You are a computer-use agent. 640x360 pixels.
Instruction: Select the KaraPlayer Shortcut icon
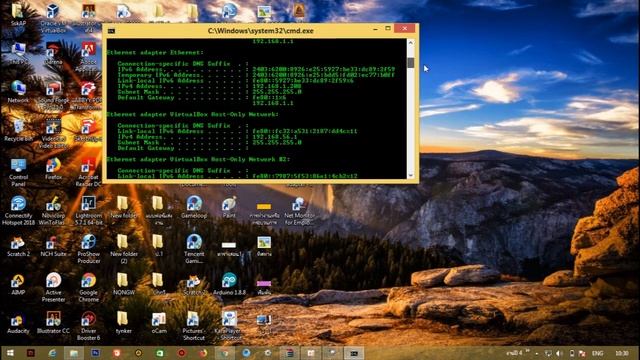point(229,326)
